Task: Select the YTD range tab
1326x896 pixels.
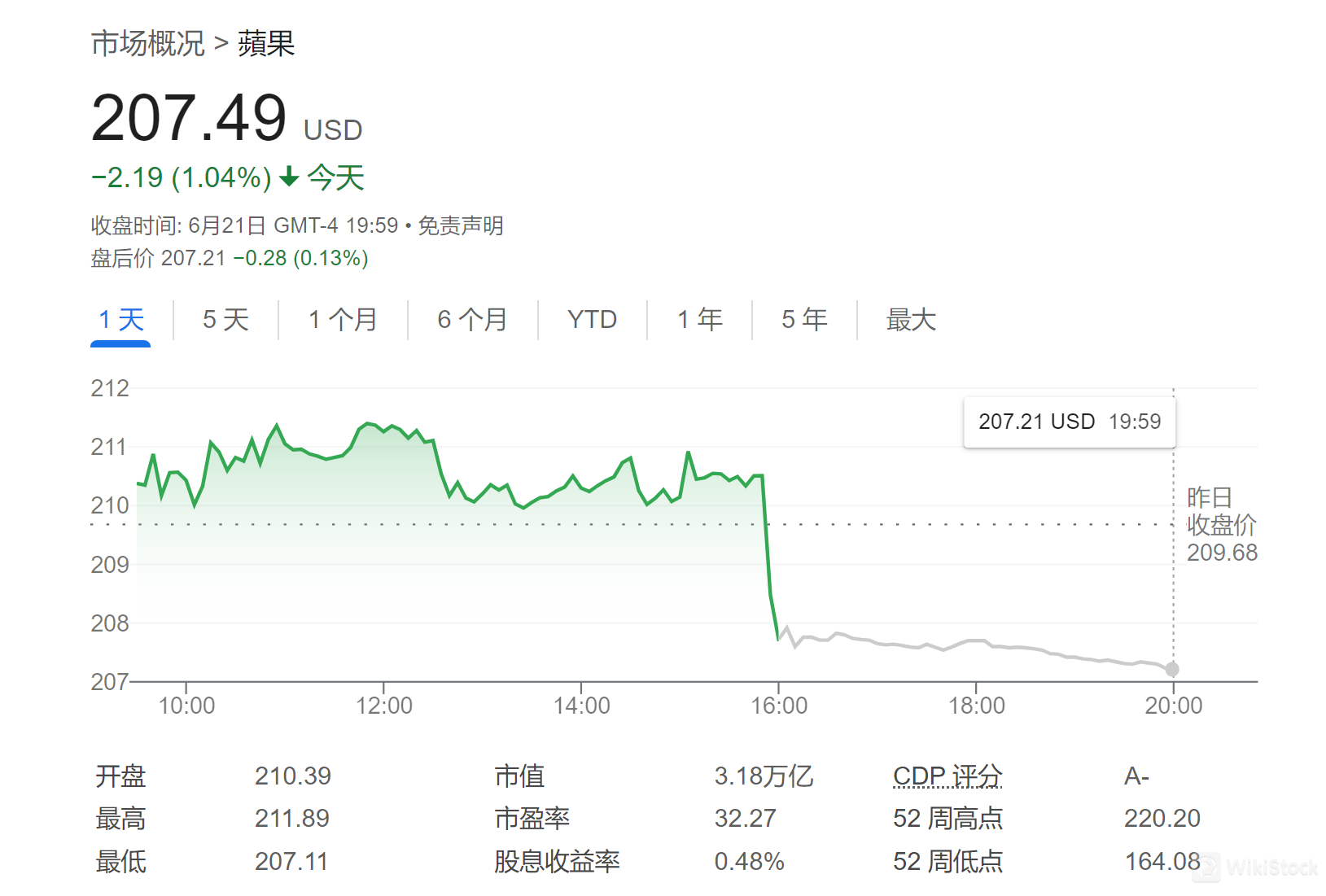Action: pos(592,320)
